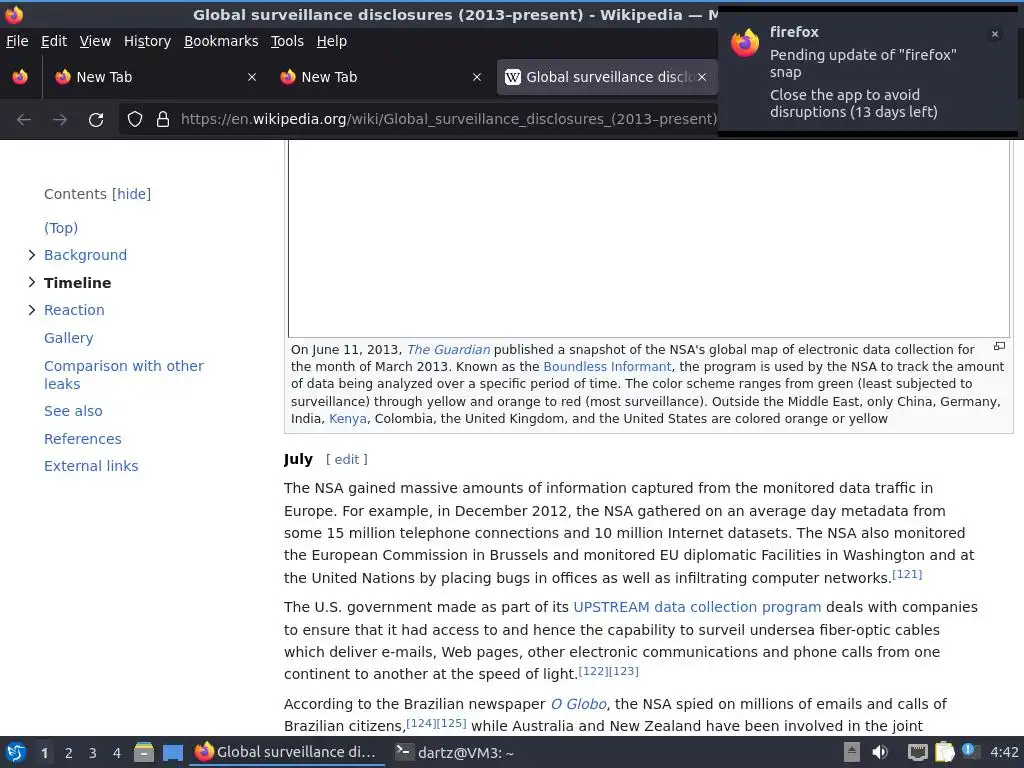Open citation [125] reference link
Image resolution: width=1024 pixels, height=768 pixels.
click(x=452, y=723)
